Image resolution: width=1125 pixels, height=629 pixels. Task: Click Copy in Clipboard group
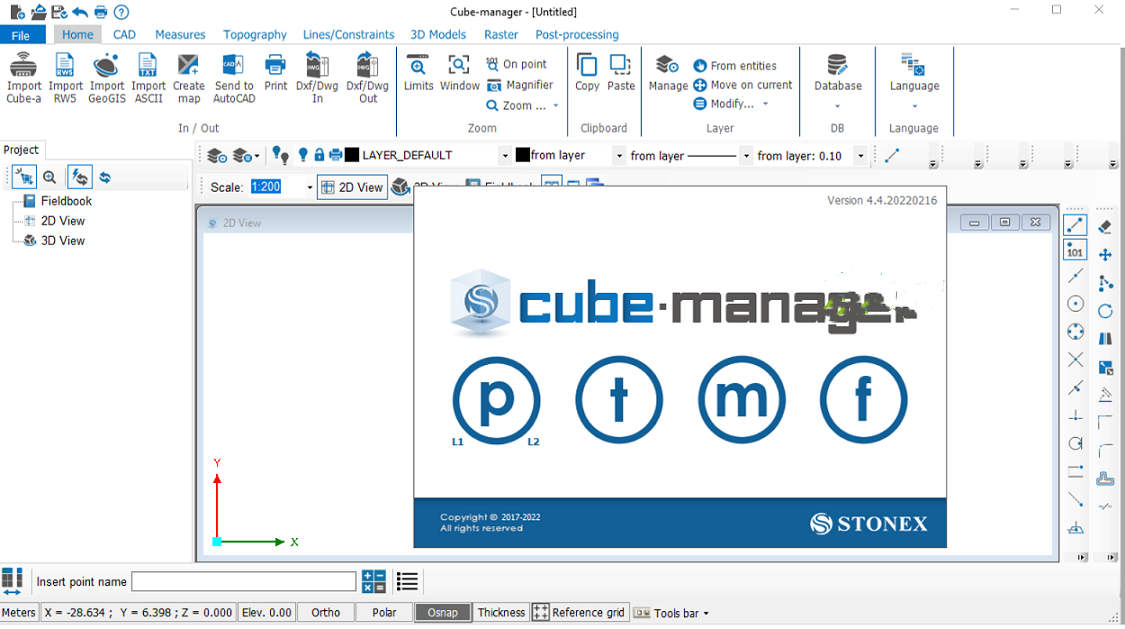coord(587,72)
